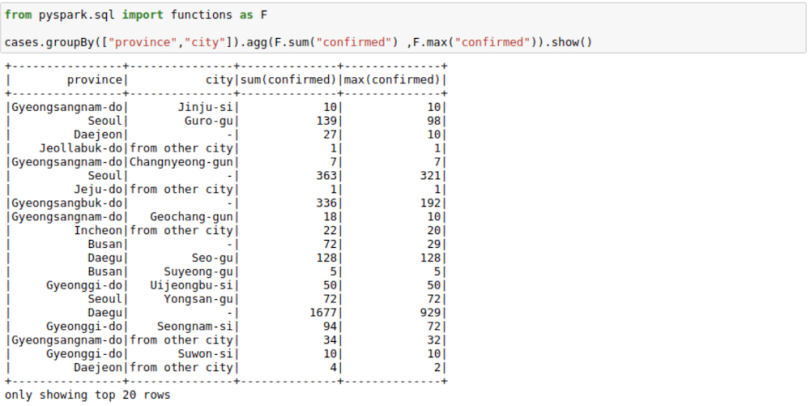The image size is (810, 406).
Task: Click the max value 29
Action: (x=433, y=244)
